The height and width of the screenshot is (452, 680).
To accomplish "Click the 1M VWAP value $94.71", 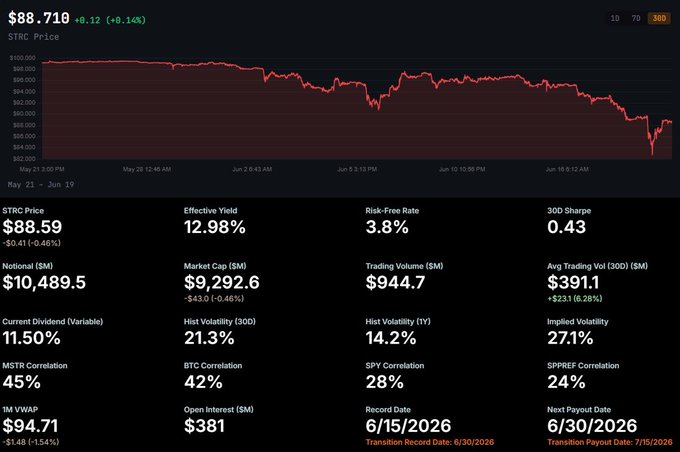I will (30, 426).
